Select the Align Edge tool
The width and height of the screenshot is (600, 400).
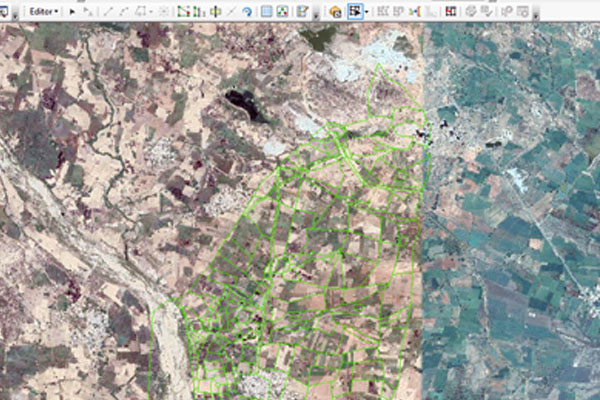point(415,11)
